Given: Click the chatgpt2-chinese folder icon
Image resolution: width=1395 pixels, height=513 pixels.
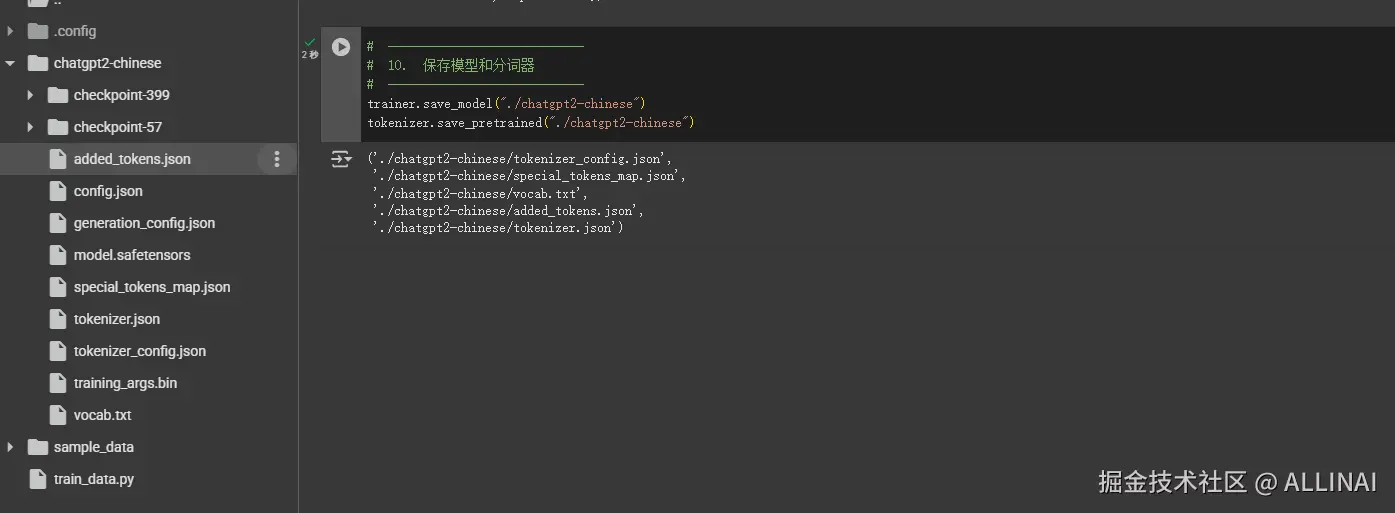Looking at the screenshot, I should [x=38, y=63].
